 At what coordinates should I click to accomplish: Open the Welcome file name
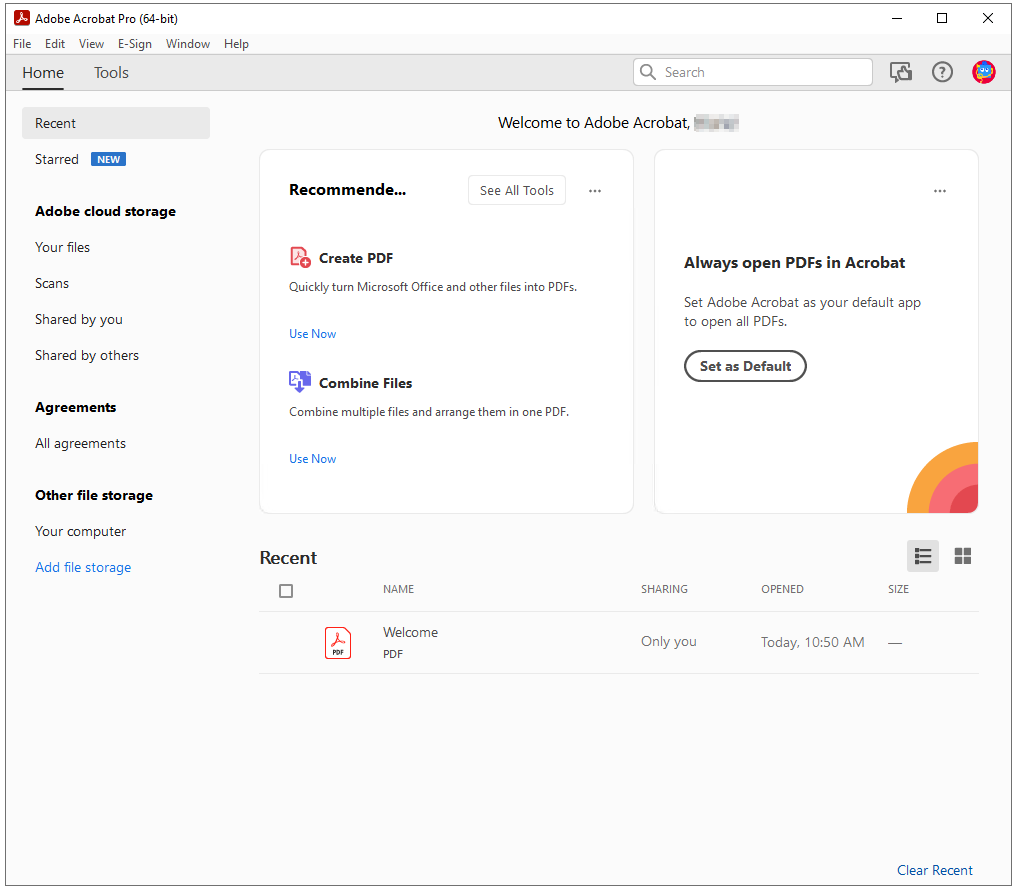pyautogui.click(x=411, y=632)
